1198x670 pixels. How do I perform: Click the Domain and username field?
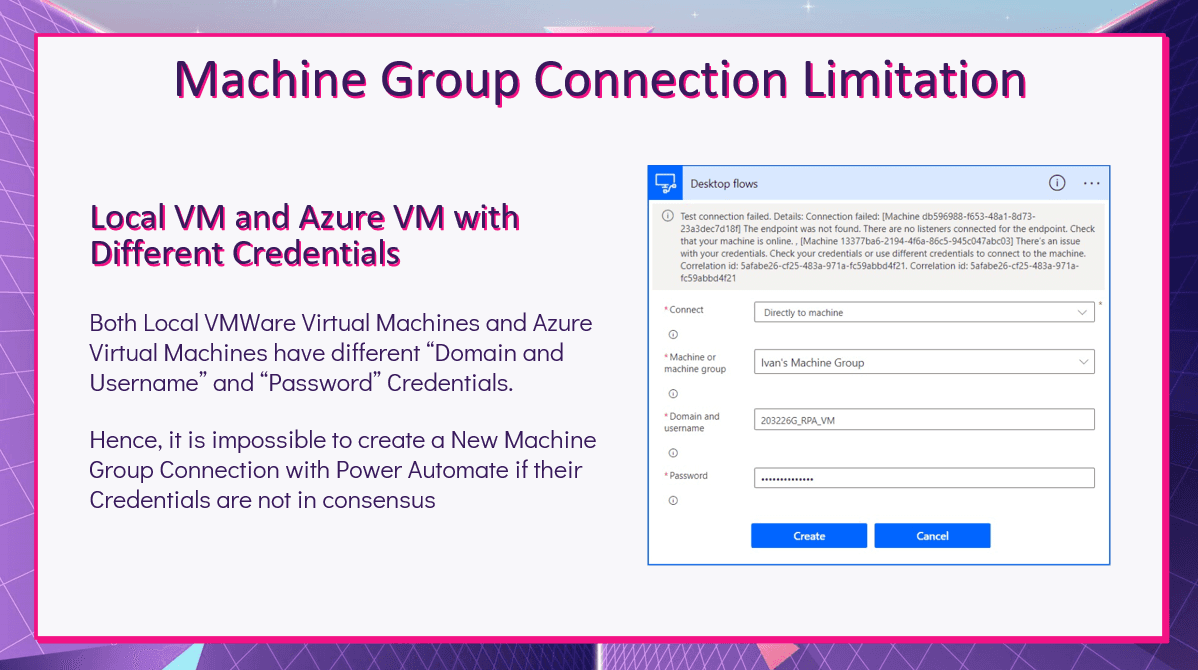pos(924,419)
